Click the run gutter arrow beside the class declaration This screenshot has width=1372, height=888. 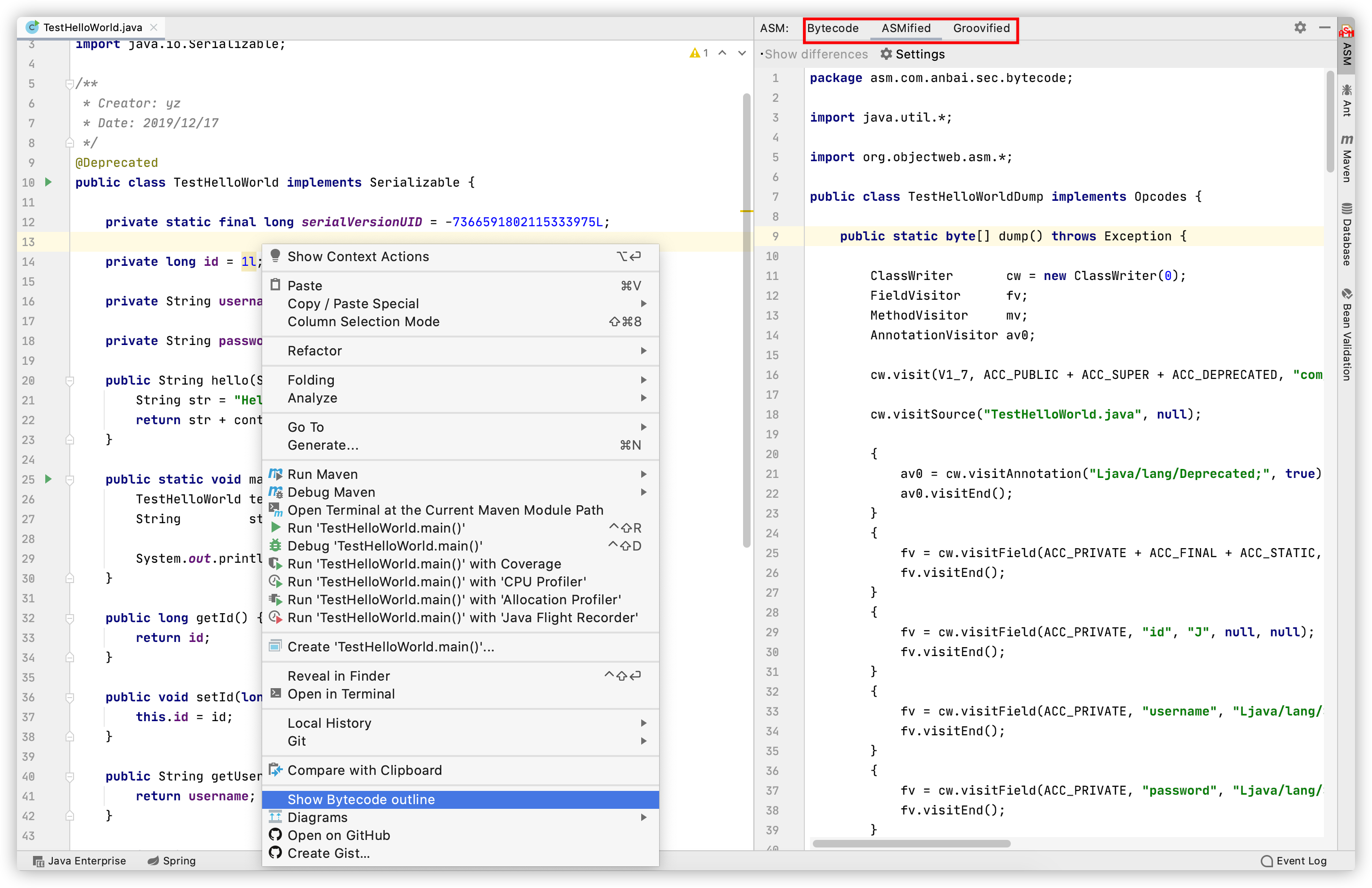[x=49, y=182]
